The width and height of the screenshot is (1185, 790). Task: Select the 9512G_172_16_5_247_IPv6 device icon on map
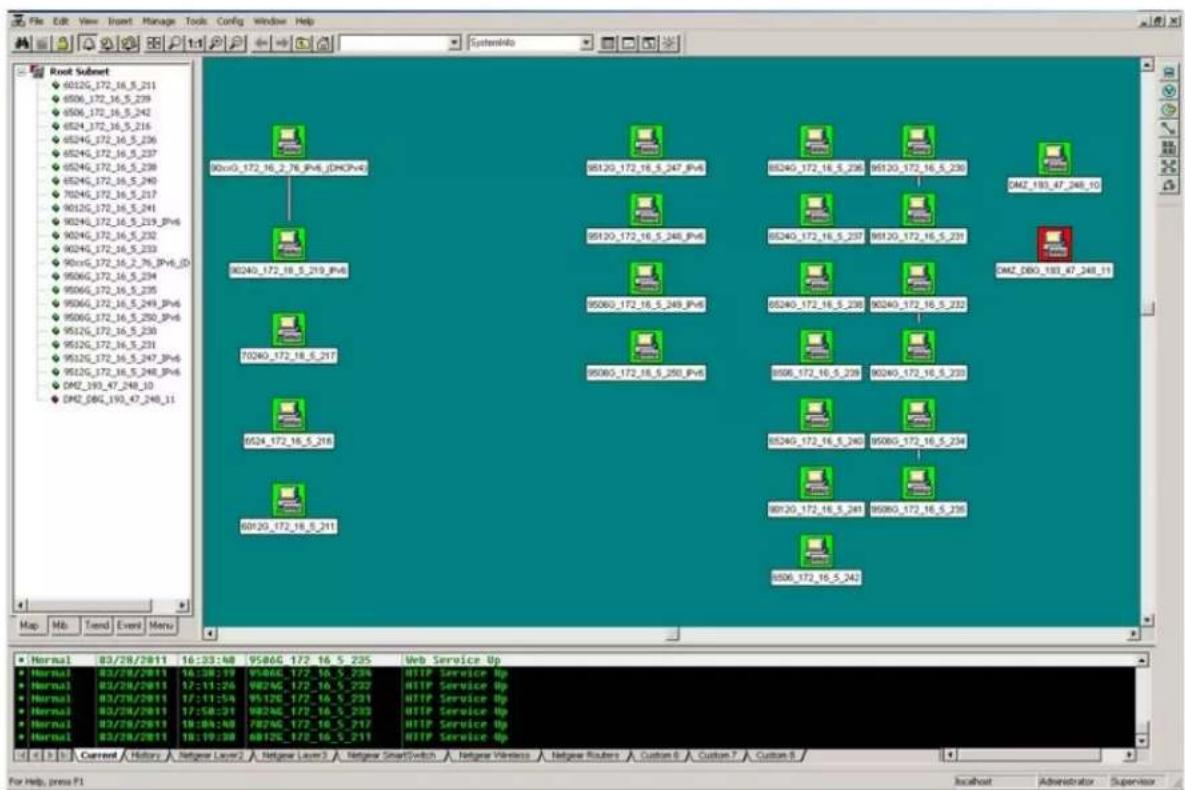(646, 142)
